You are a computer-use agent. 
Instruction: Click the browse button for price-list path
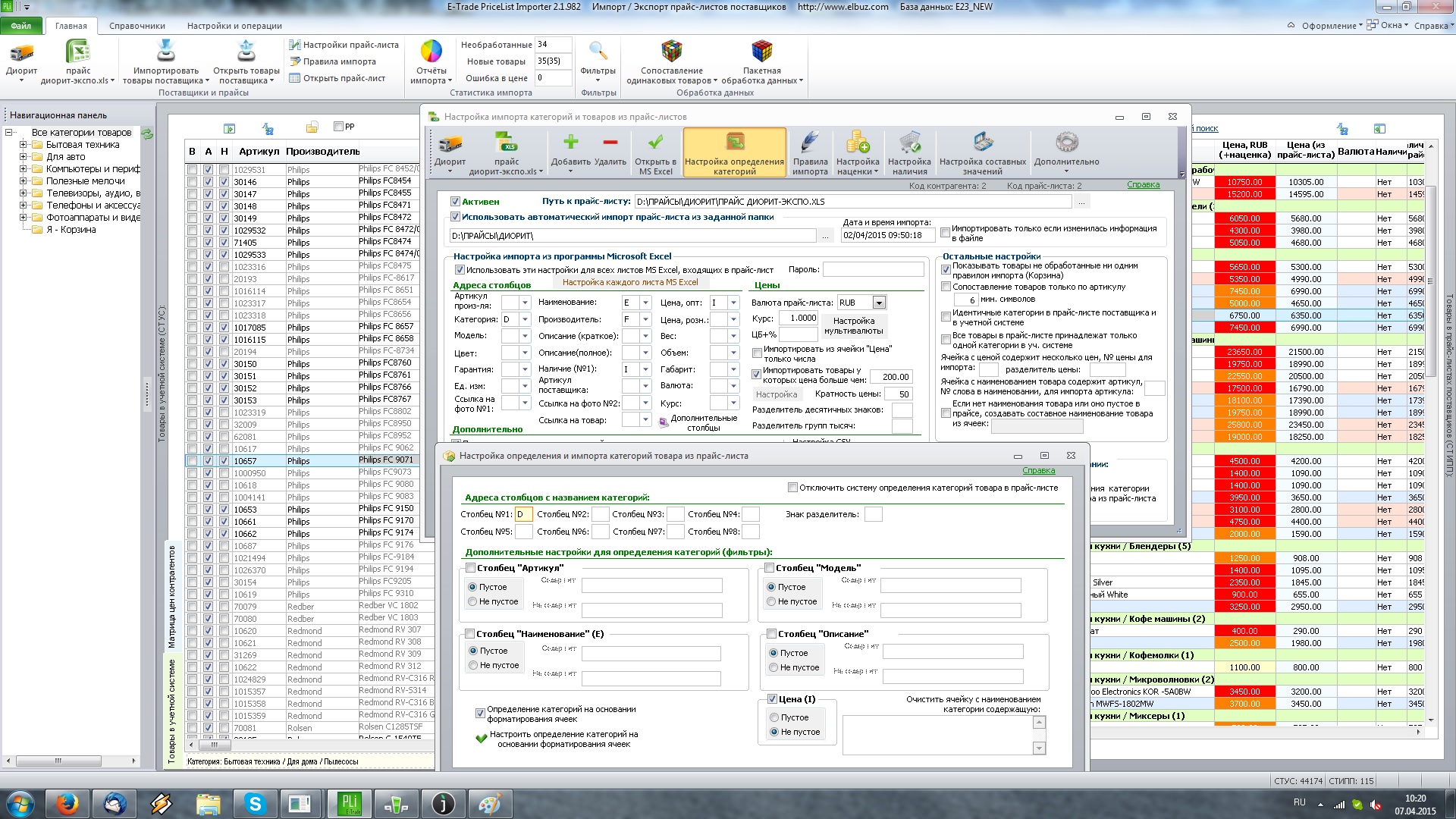[x=1081, y=202]
